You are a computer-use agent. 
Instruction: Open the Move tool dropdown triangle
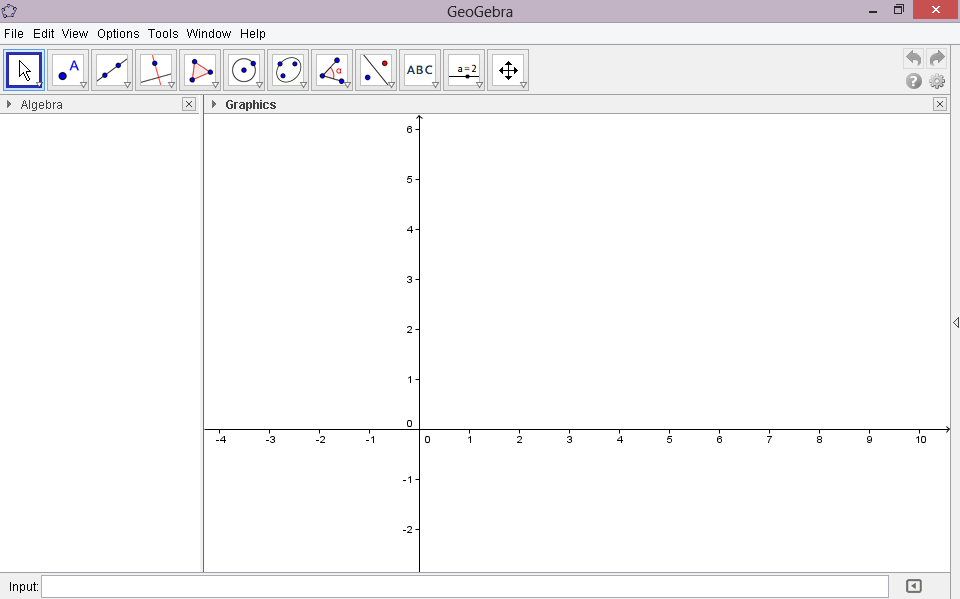pyautogui.click(x=39, y=85)
